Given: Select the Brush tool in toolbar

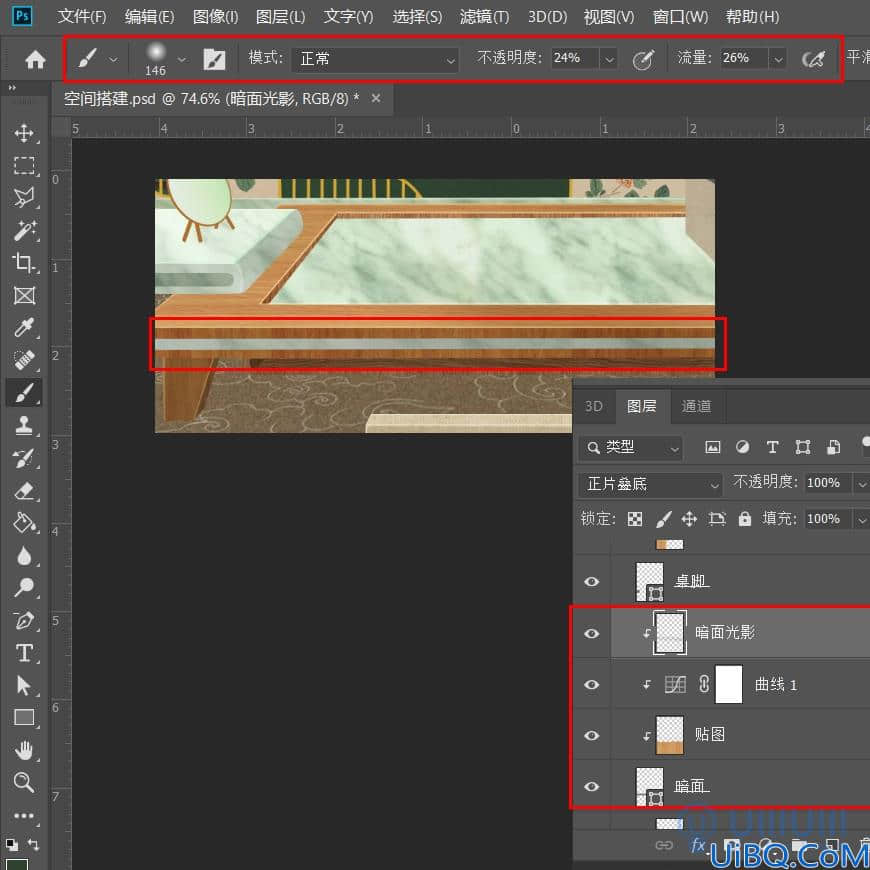Looking at the screenshot, I should pos(24,393).
